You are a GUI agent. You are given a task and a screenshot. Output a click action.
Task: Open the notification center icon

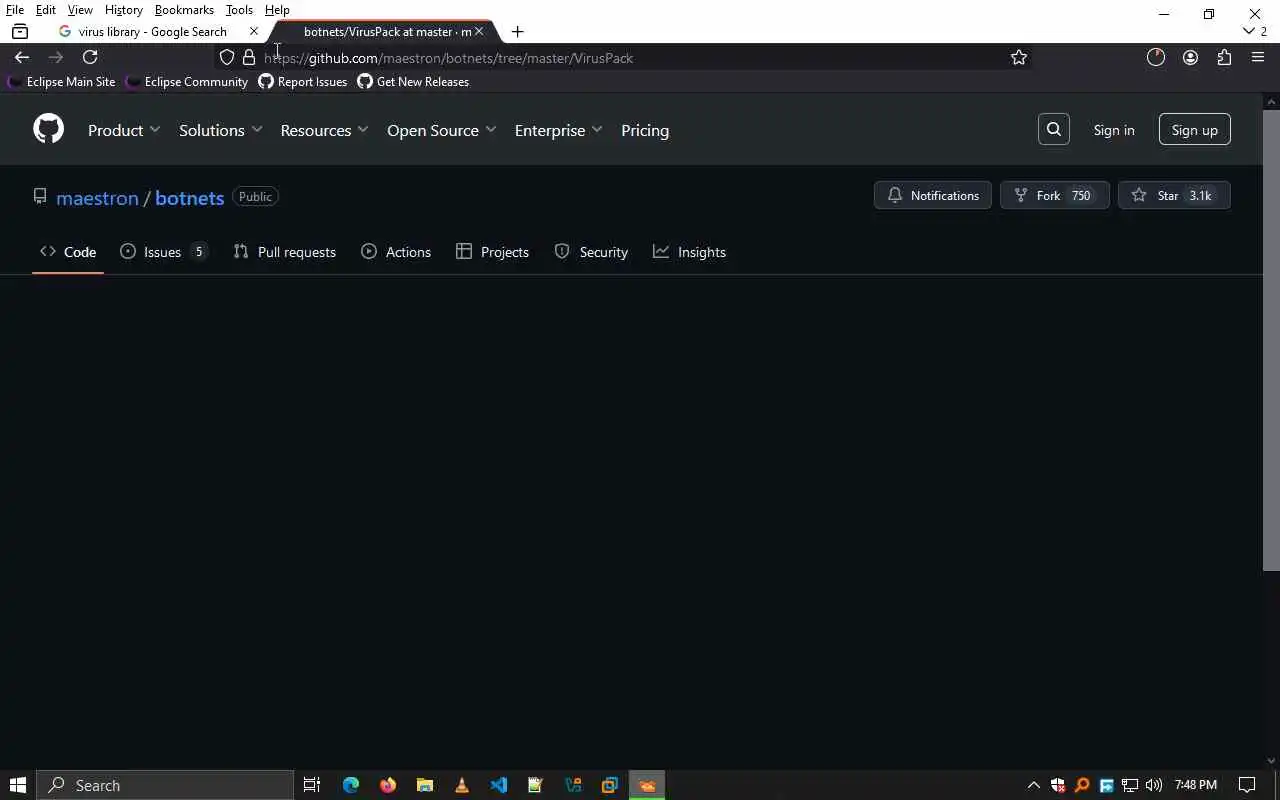pos(1247,785)
